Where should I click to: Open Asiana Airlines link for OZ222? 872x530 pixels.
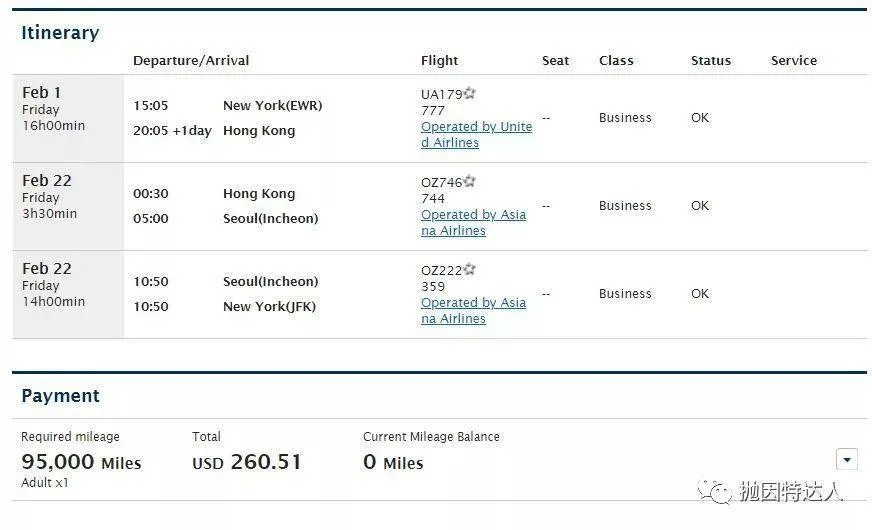tap(473, 310)
